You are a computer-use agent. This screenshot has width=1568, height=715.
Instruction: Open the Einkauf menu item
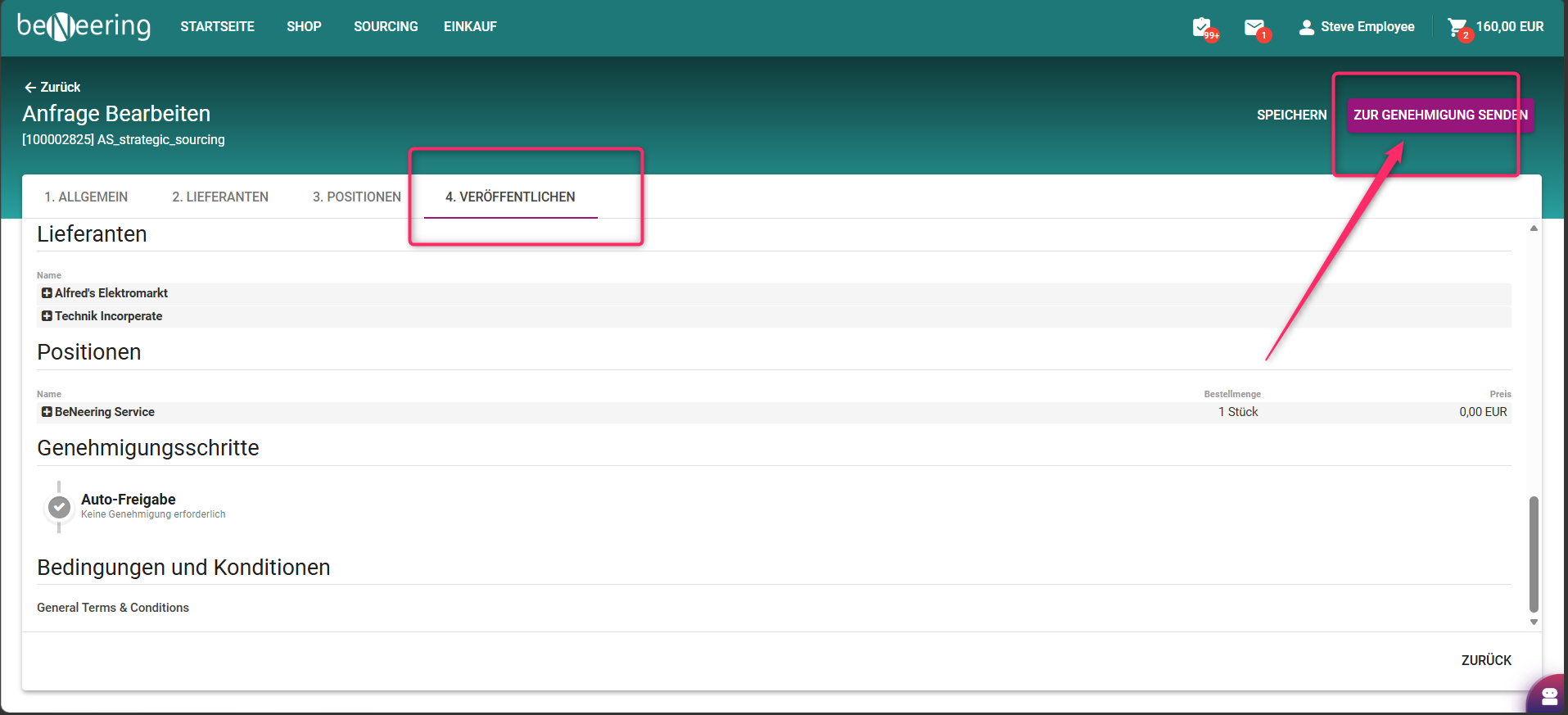[x=470, y=27]
